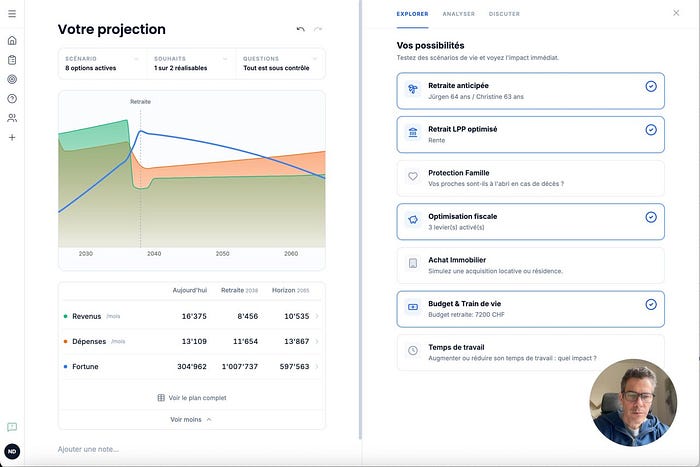This screenshot has width=700, height=467.
Task: Open the Souhaits dropdown
Action: pos(191,64)
